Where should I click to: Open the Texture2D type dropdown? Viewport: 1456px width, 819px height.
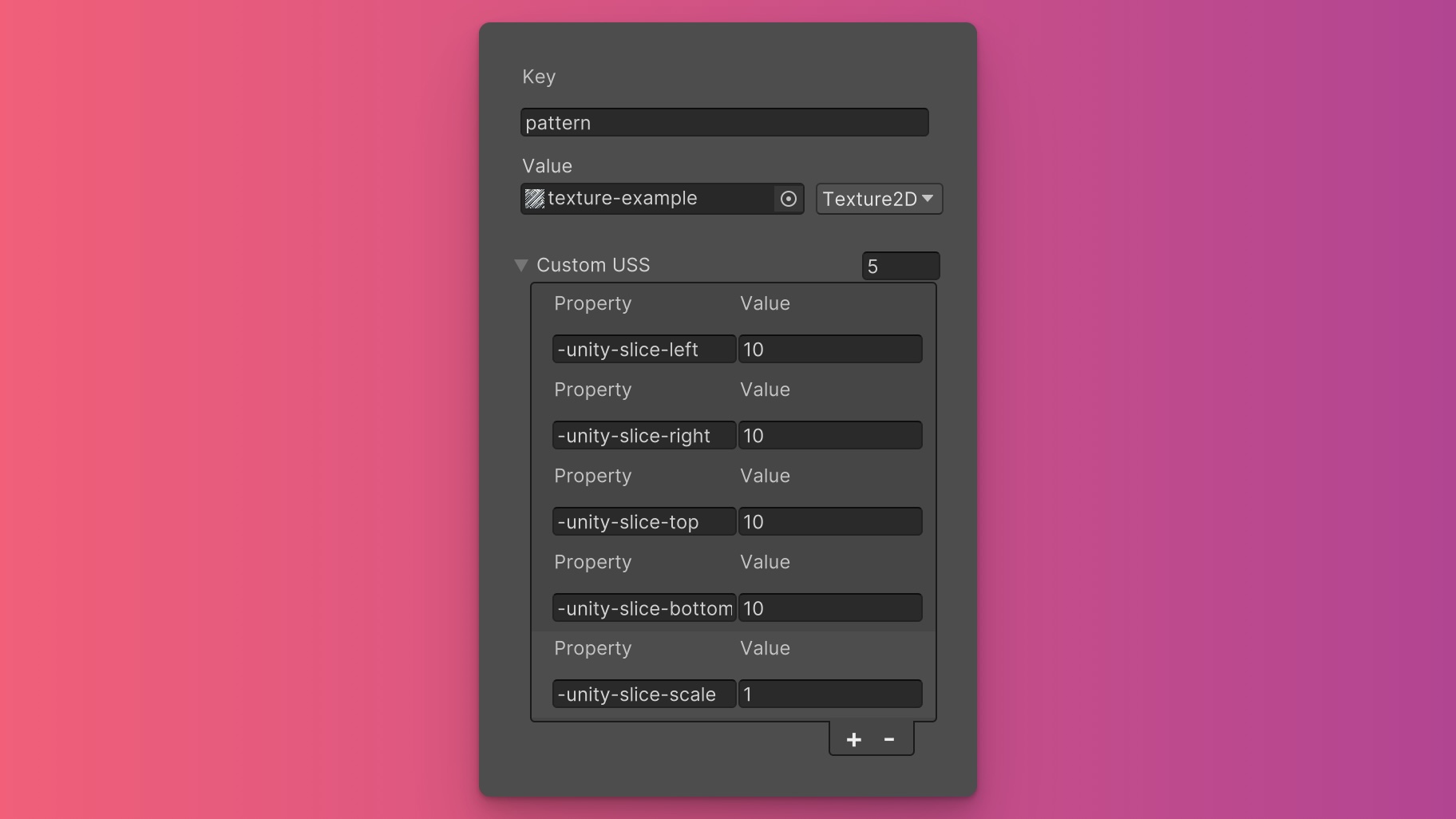coord(879,199)
